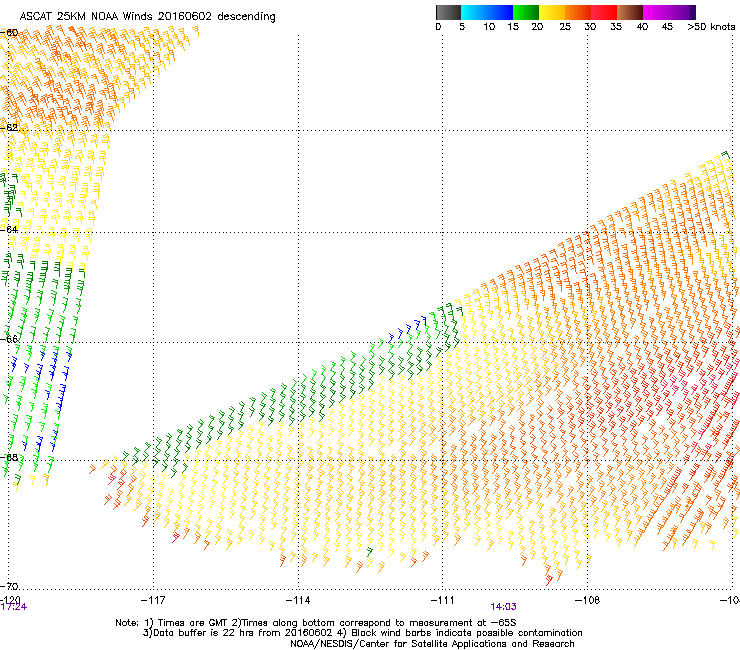Image resolution: width=740 pixels, height=650 pixels.
Task: Click the legend label '25'
Action: (565, 27)
